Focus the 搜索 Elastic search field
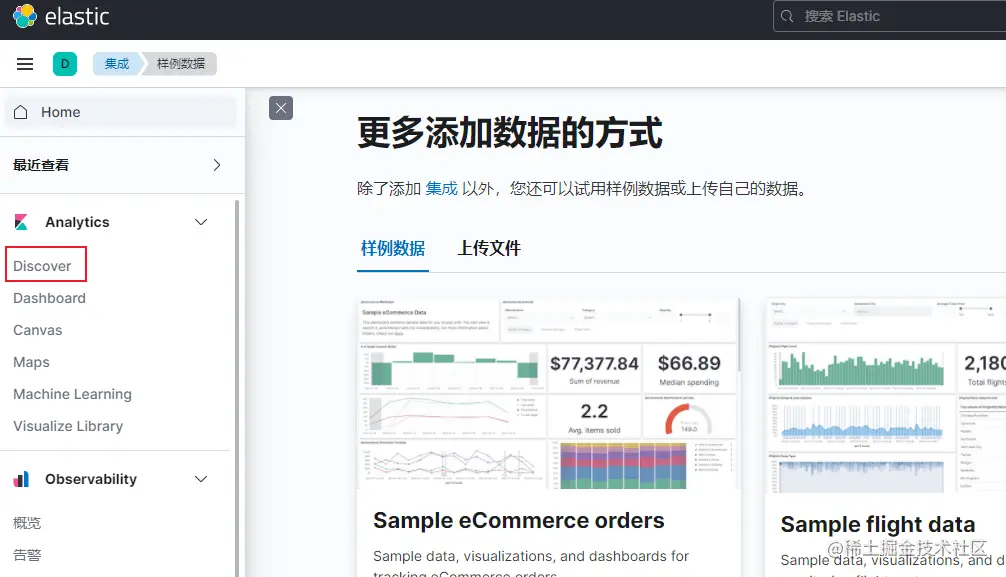The height and width of the screenshot is (577, 1006). tap(889, 16)
